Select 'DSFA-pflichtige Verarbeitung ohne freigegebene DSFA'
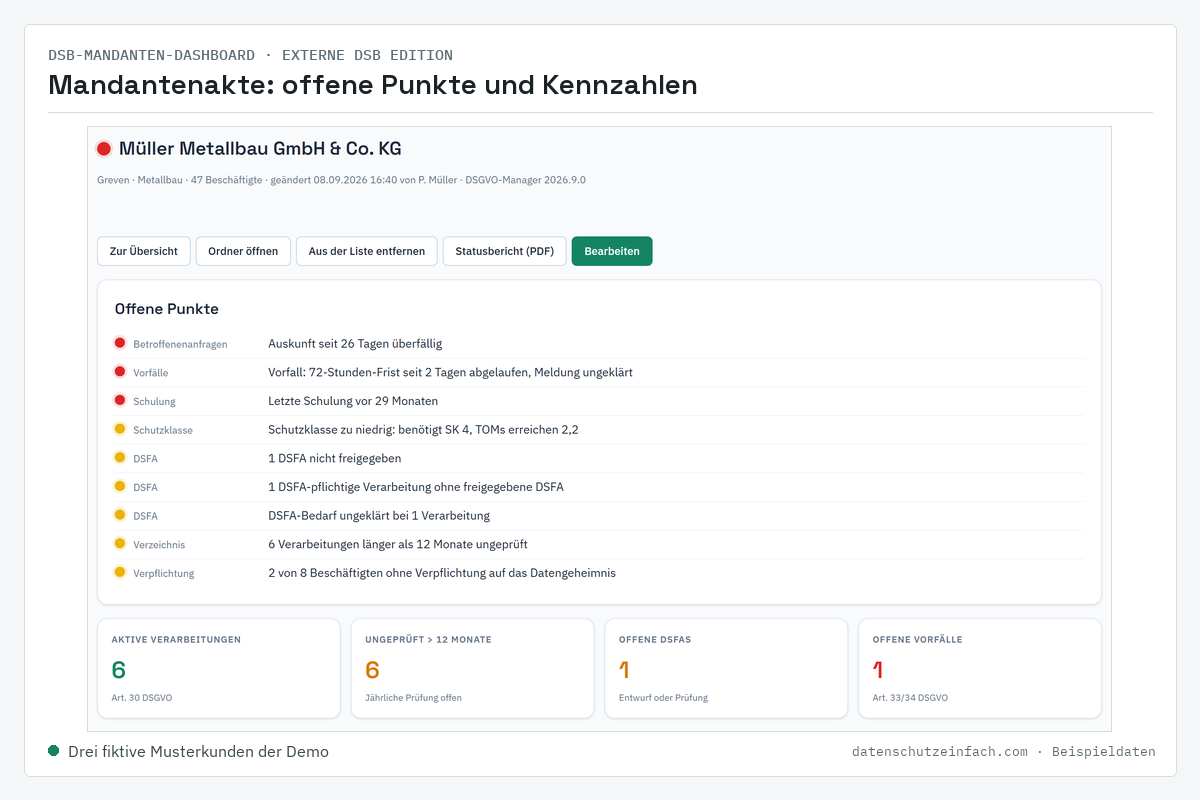 416,487
